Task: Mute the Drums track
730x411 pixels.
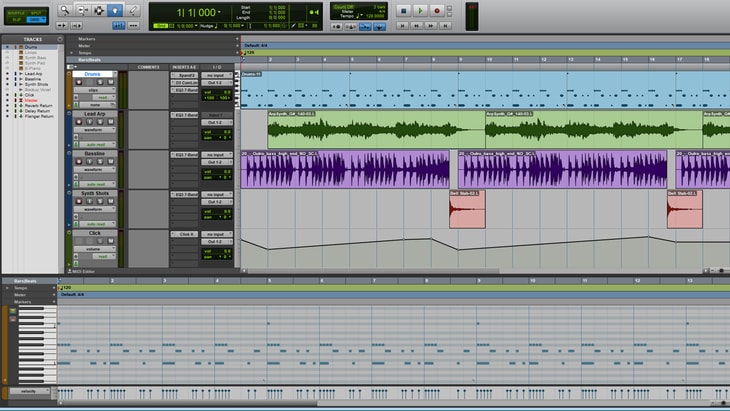Action: 111,82
